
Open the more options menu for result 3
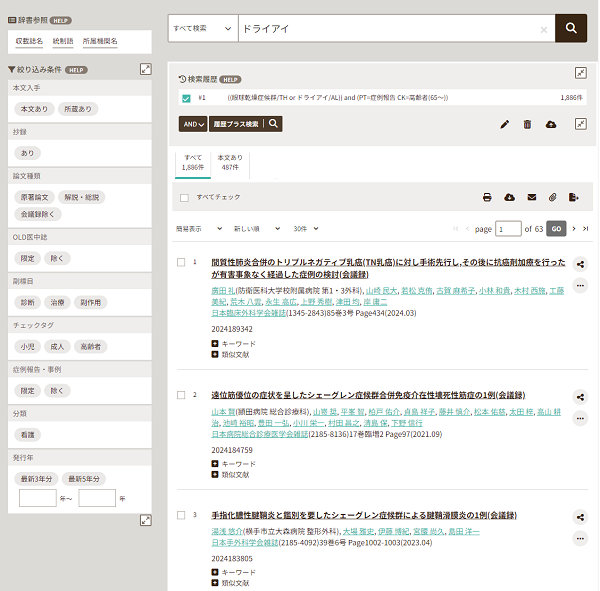pyautogui.click(x=580, y=539)
